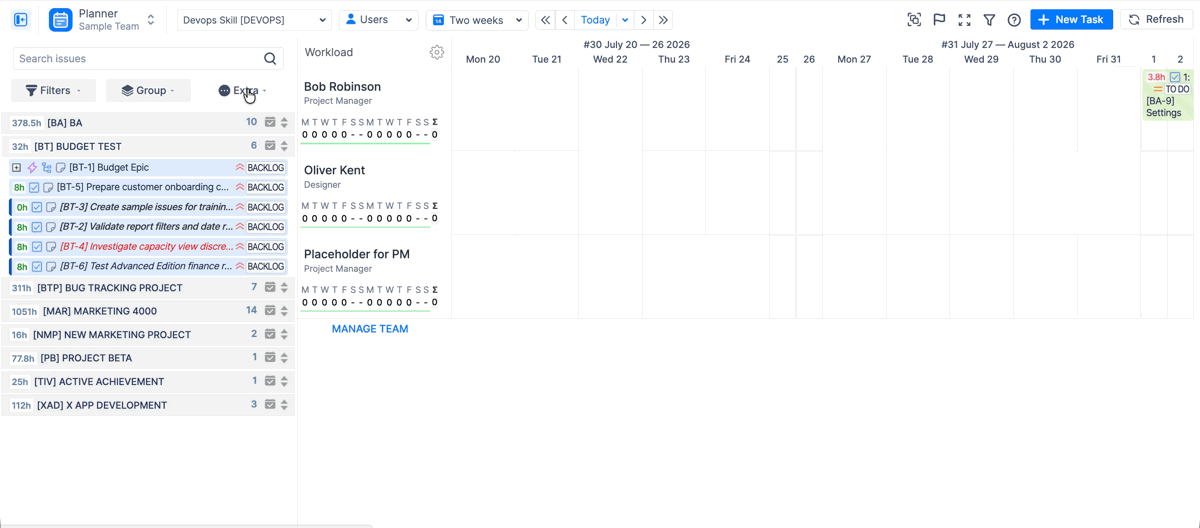Screen dimensions: 1200x528
Task: Click the calendar icon on BUDGET TEST row
Action: [x=270, y=146]
